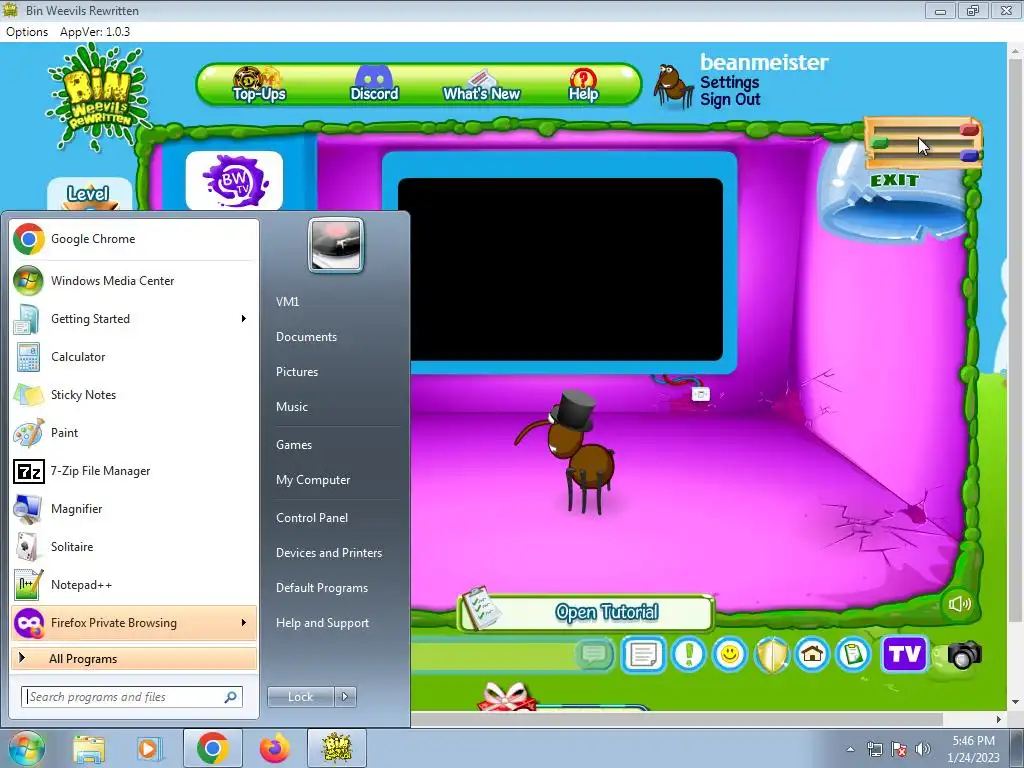The image size is (1024, 768).
Task: Launch Magnifier from the Start menu
Action: point(134,509)
